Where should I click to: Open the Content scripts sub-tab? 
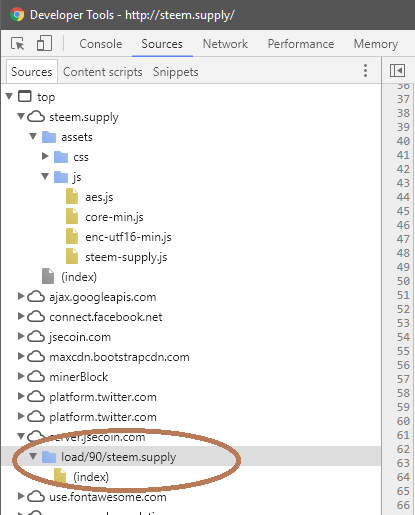pyautogui.click(x=103, y=72)
